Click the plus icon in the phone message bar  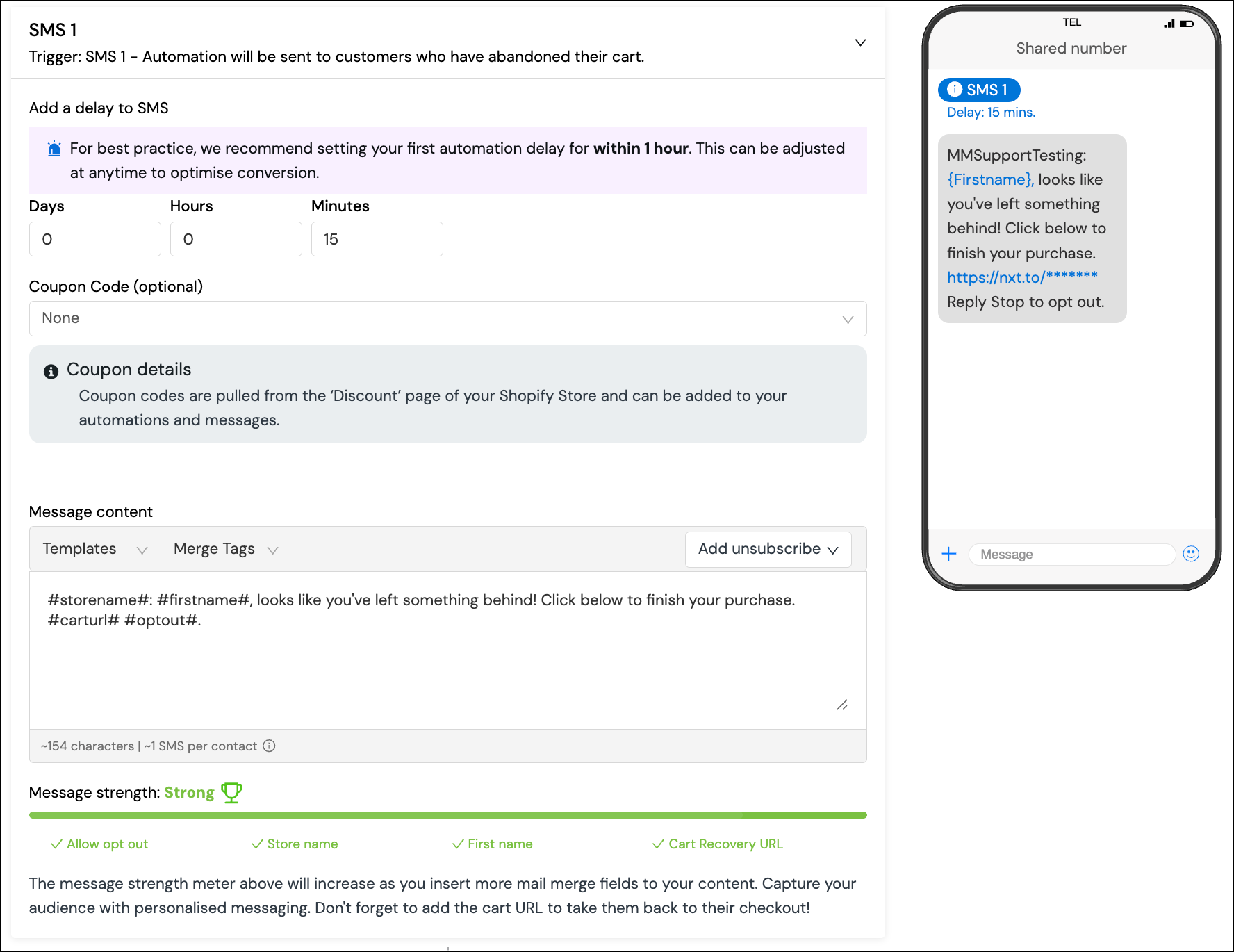tap(949, 554)
